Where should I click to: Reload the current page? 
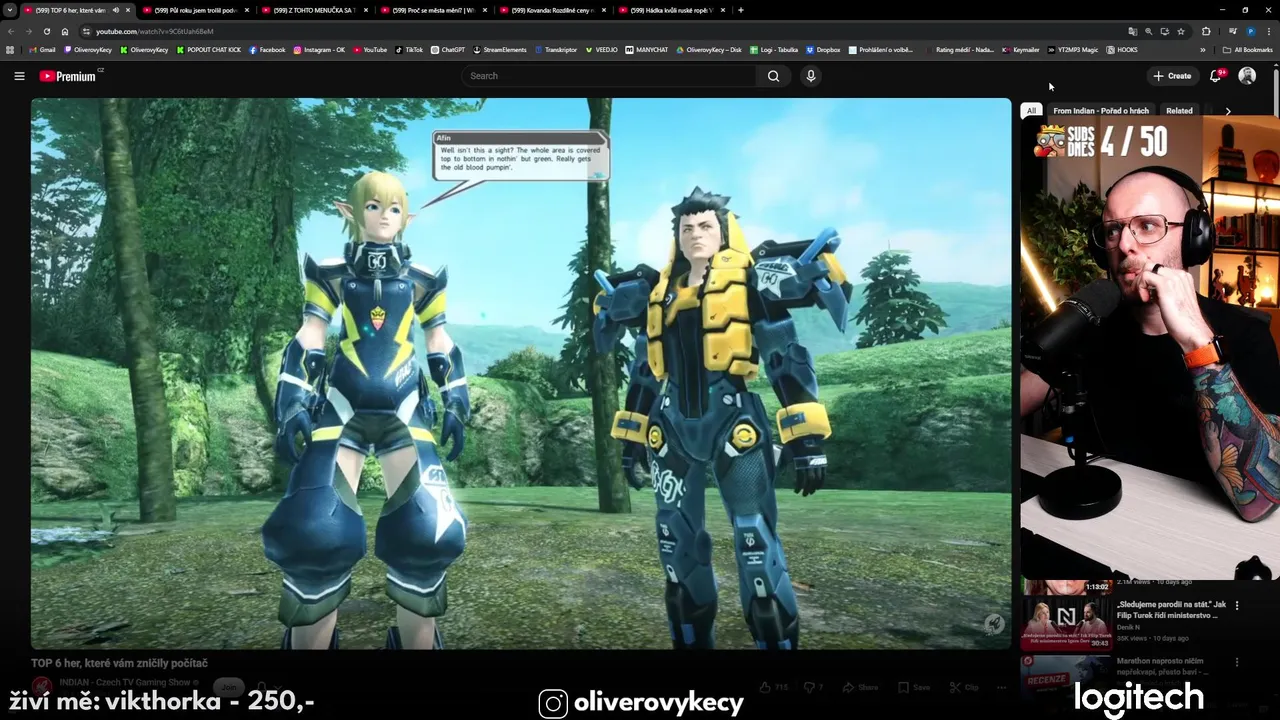(x=46, y=31)
